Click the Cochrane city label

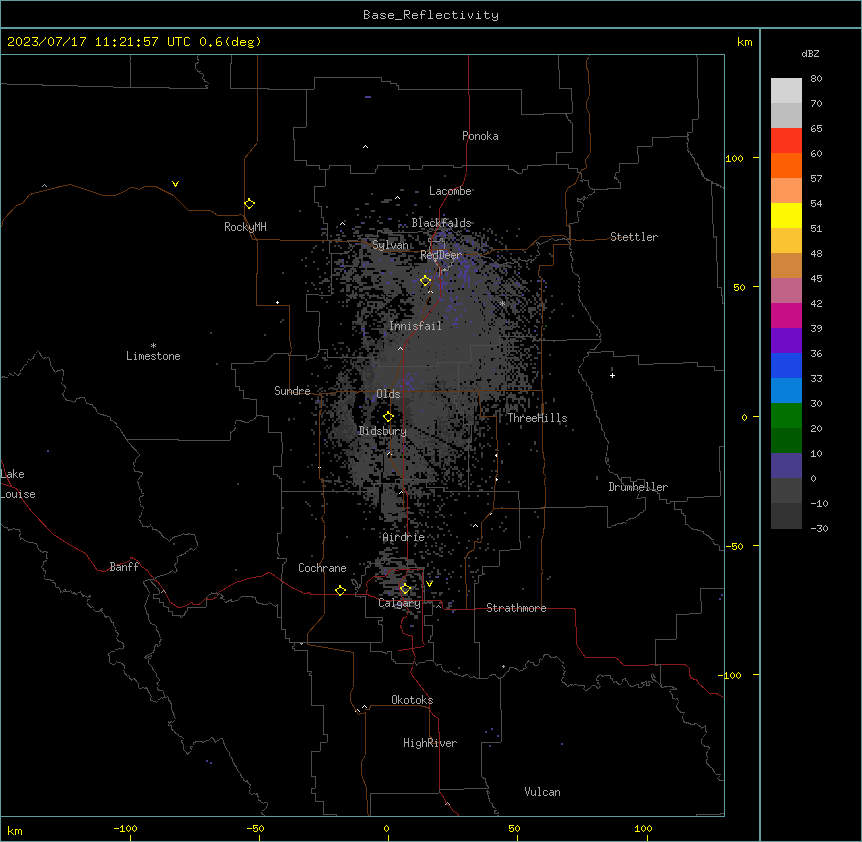(x=322, y=568)
